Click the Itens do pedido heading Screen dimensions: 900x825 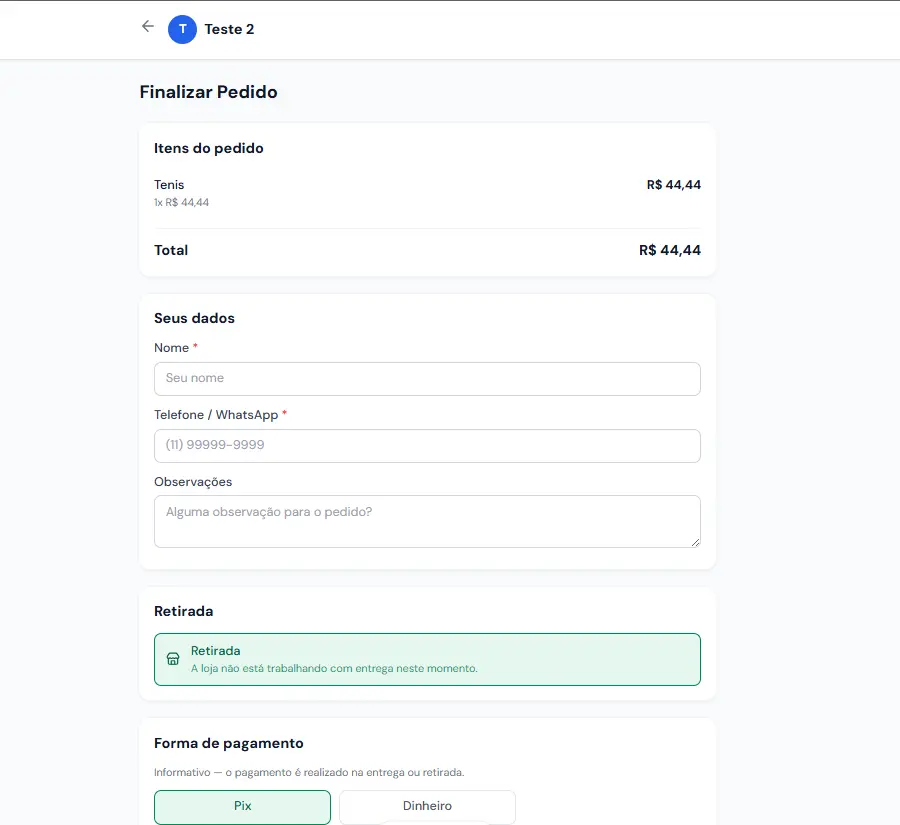(208, 148)
